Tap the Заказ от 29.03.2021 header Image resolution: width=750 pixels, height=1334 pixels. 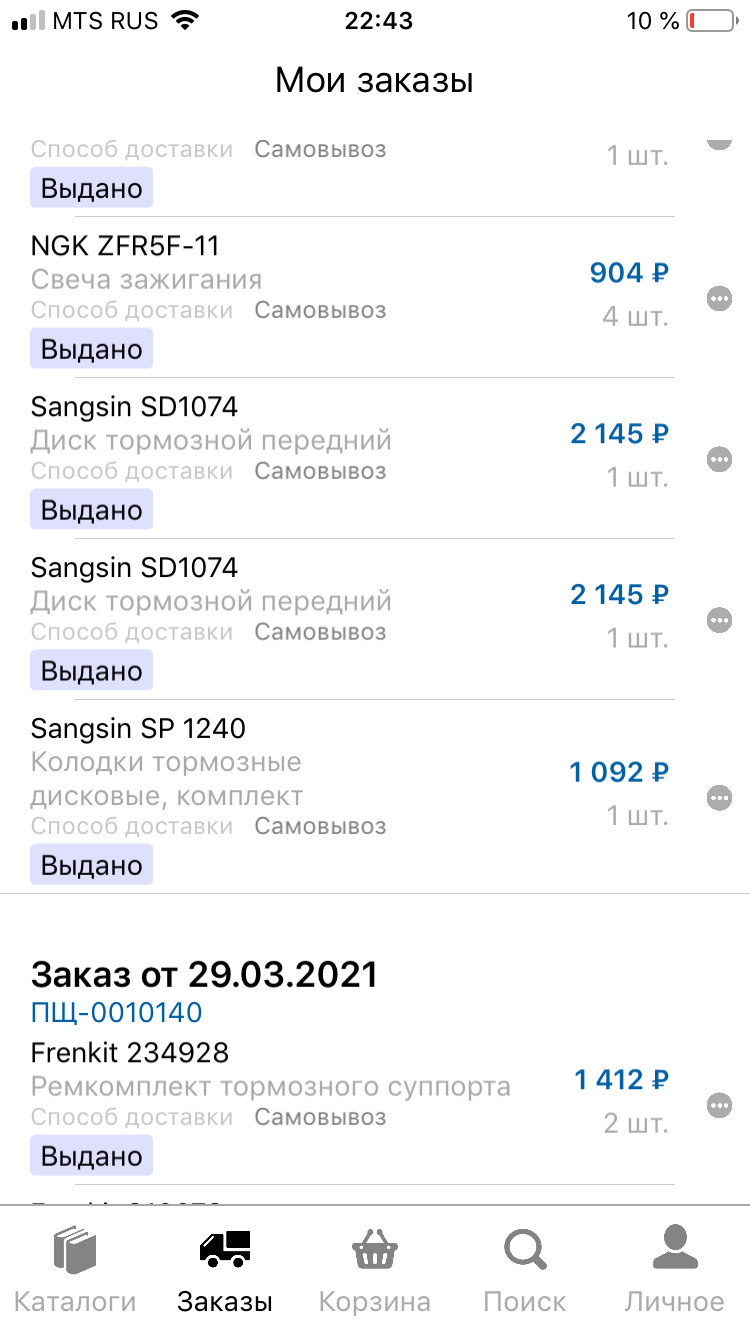pyautogui.click(x=204, y=973)
